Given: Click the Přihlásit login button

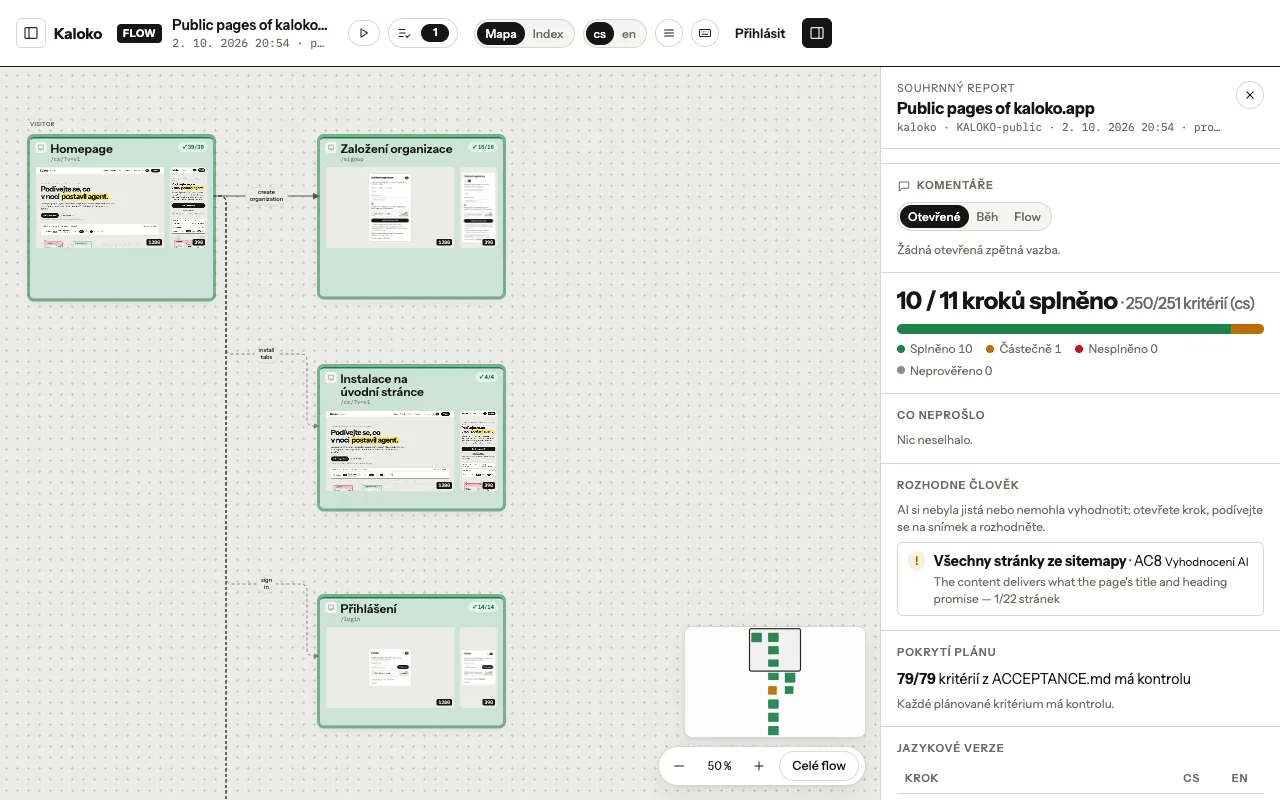Looking at the screenshot, I should pos(760,33).
